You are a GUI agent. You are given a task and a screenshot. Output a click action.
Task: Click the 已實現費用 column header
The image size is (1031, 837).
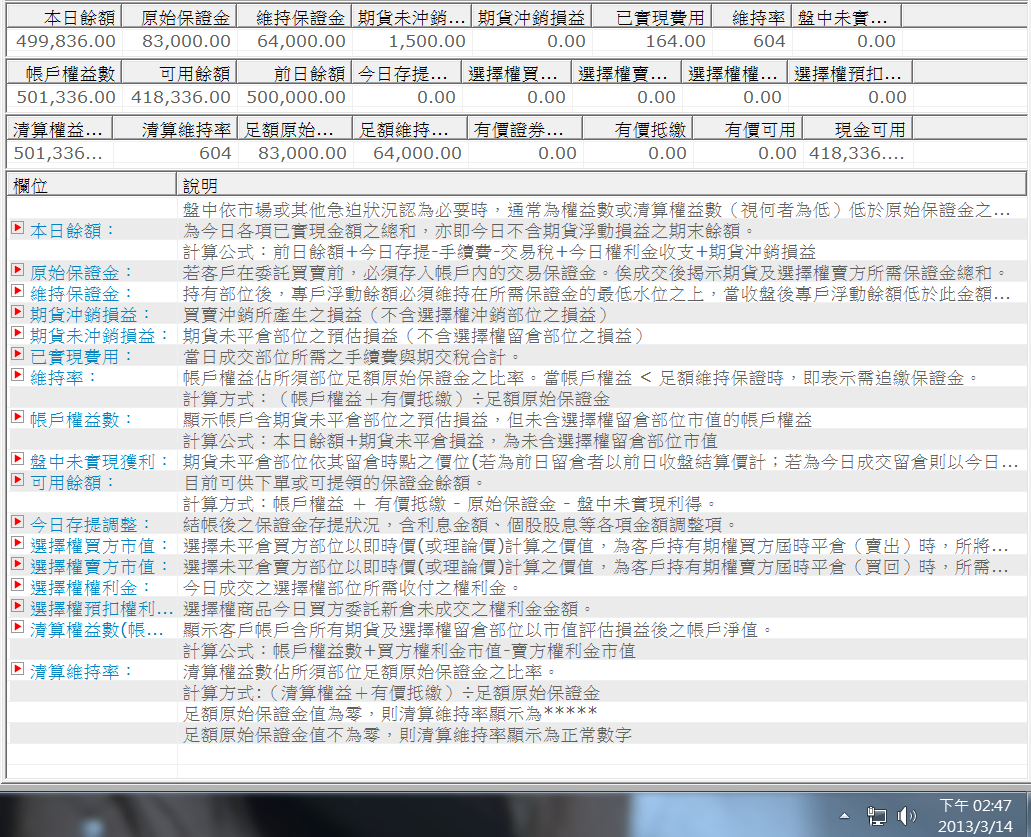click(652, 18)
